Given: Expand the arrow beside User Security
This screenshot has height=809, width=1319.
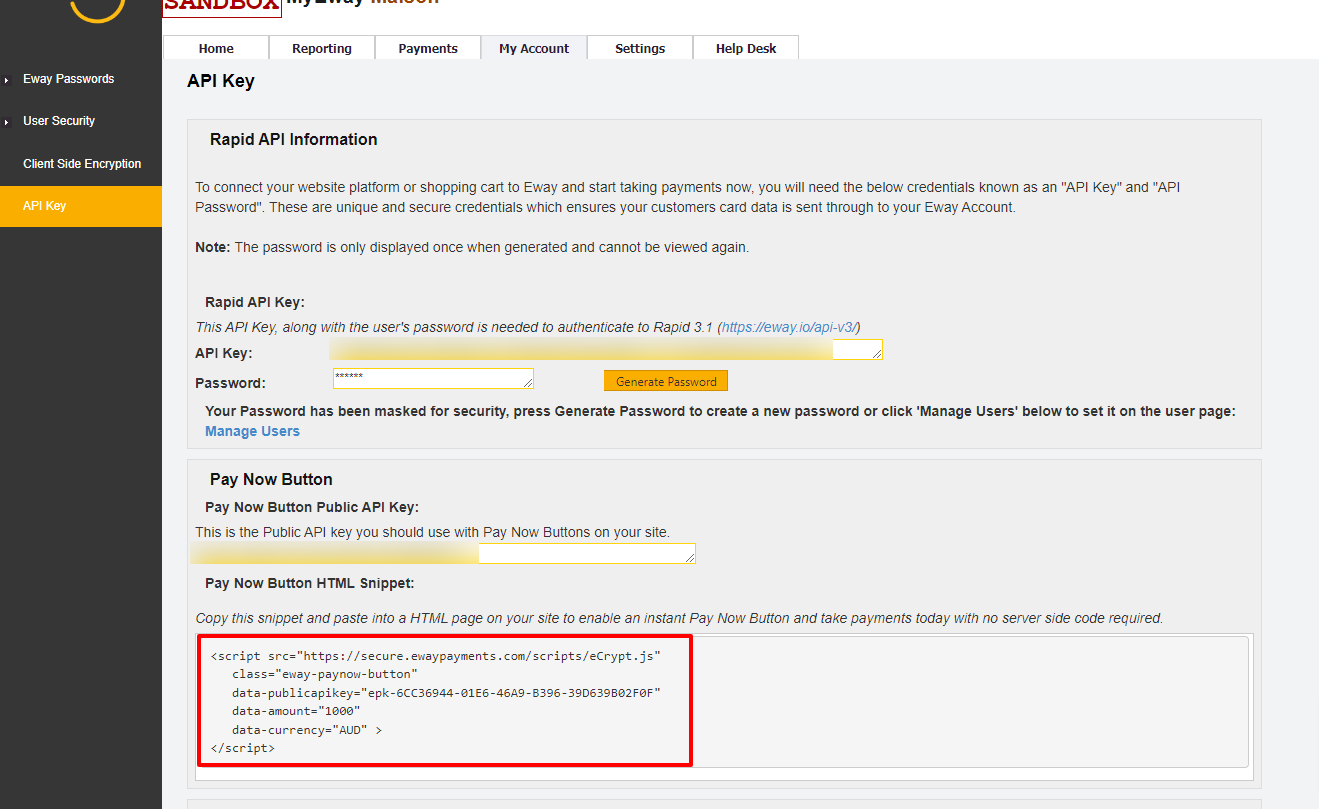Looking at the screenshot, I should 6,122.
